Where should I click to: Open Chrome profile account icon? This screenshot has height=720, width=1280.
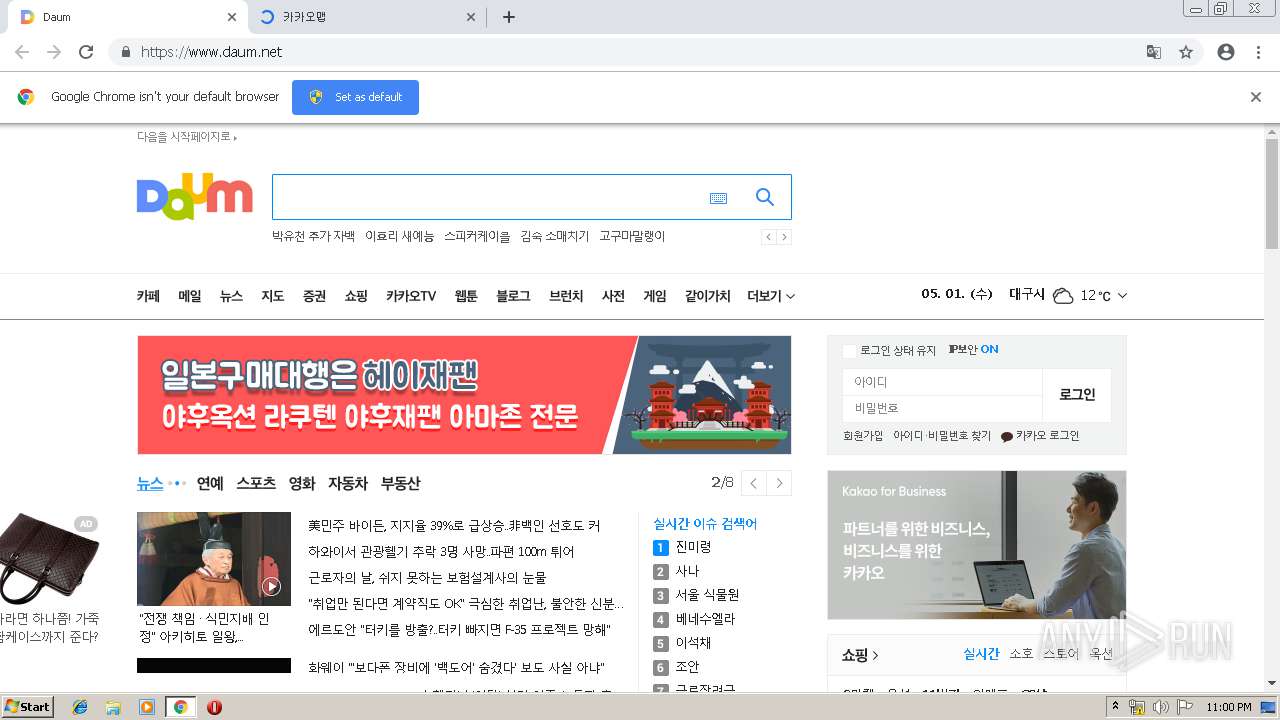(x=1226, y=52)
